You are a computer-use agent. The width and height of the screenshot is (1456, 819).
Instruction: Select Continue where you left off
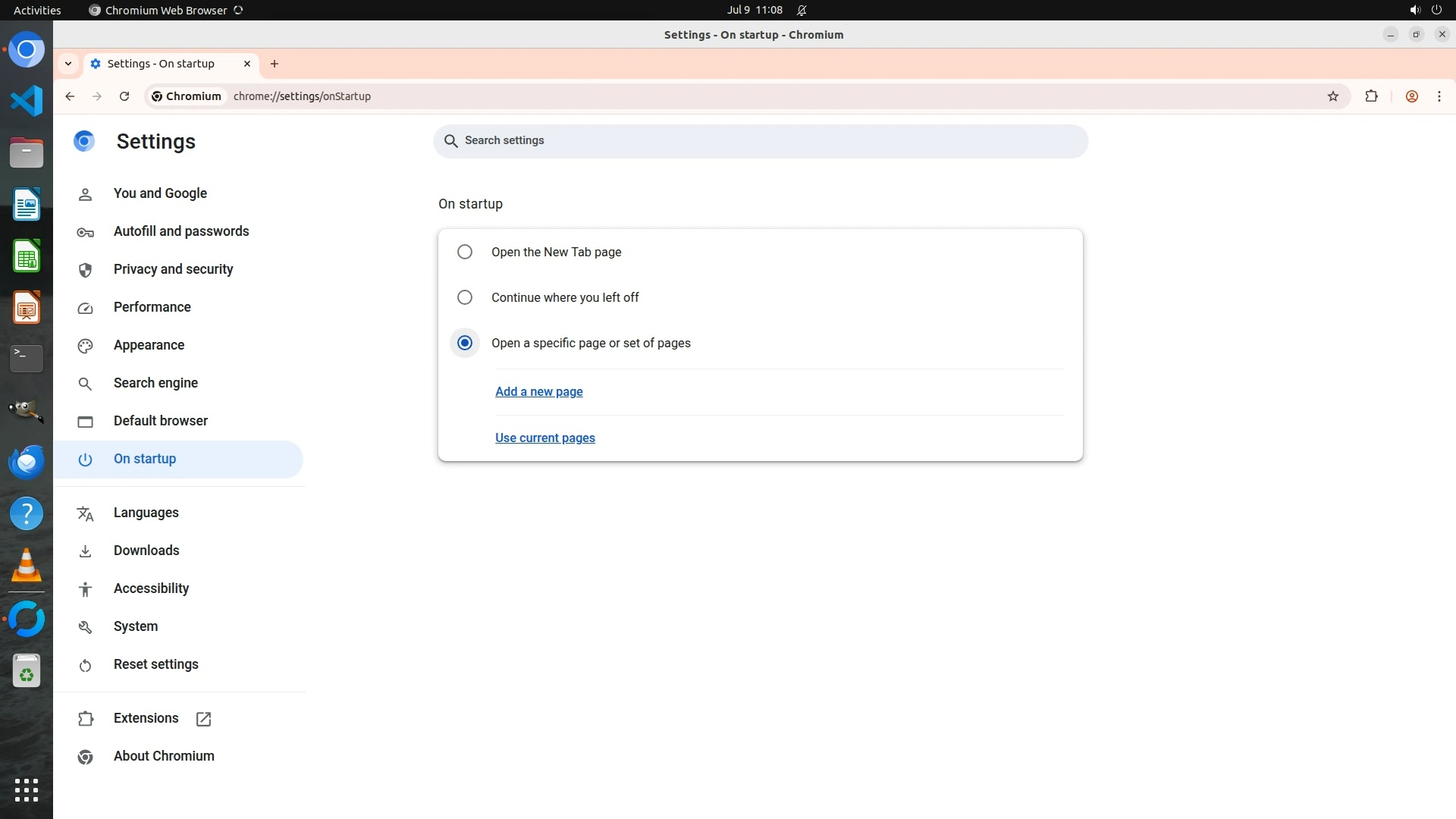(x=465, y=297)
